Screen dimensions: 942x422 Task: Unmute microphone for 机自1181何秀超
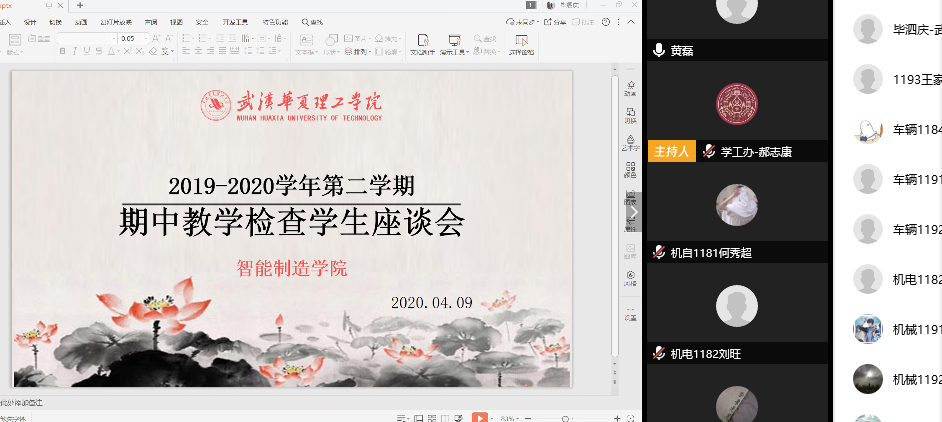pos(659,253)
